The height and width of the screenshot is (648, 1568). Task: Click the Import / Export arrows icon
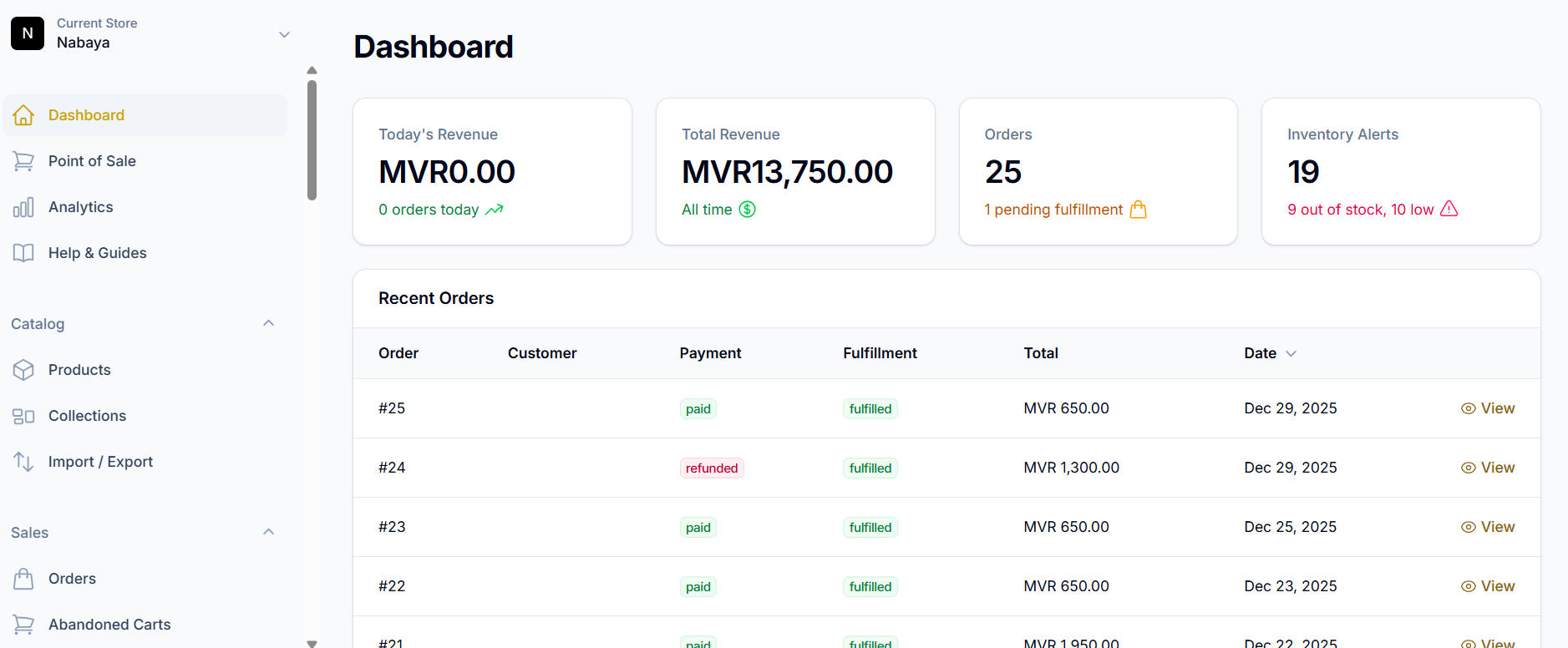coord(23,462)
